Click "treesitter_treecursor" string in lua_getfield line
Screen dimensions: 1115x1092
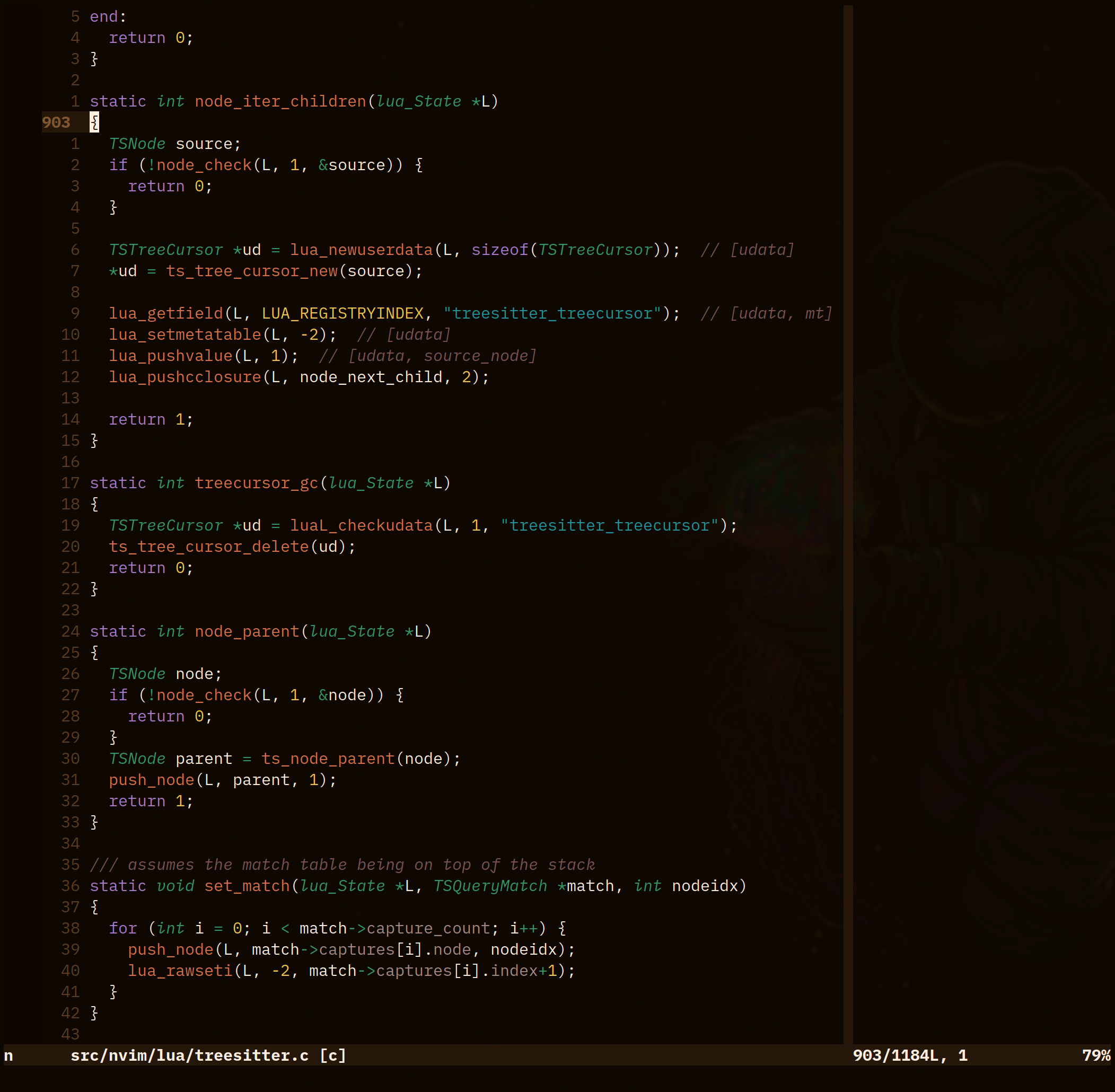pos(552,314)
